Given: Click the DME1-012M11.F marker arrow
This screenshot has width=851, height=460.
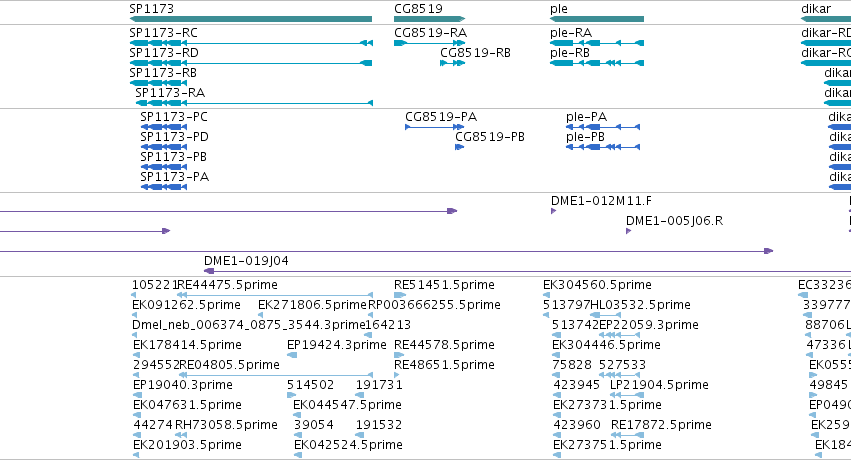Looking at the screenshot, I should pyautogui.click(x=554, y=211).
